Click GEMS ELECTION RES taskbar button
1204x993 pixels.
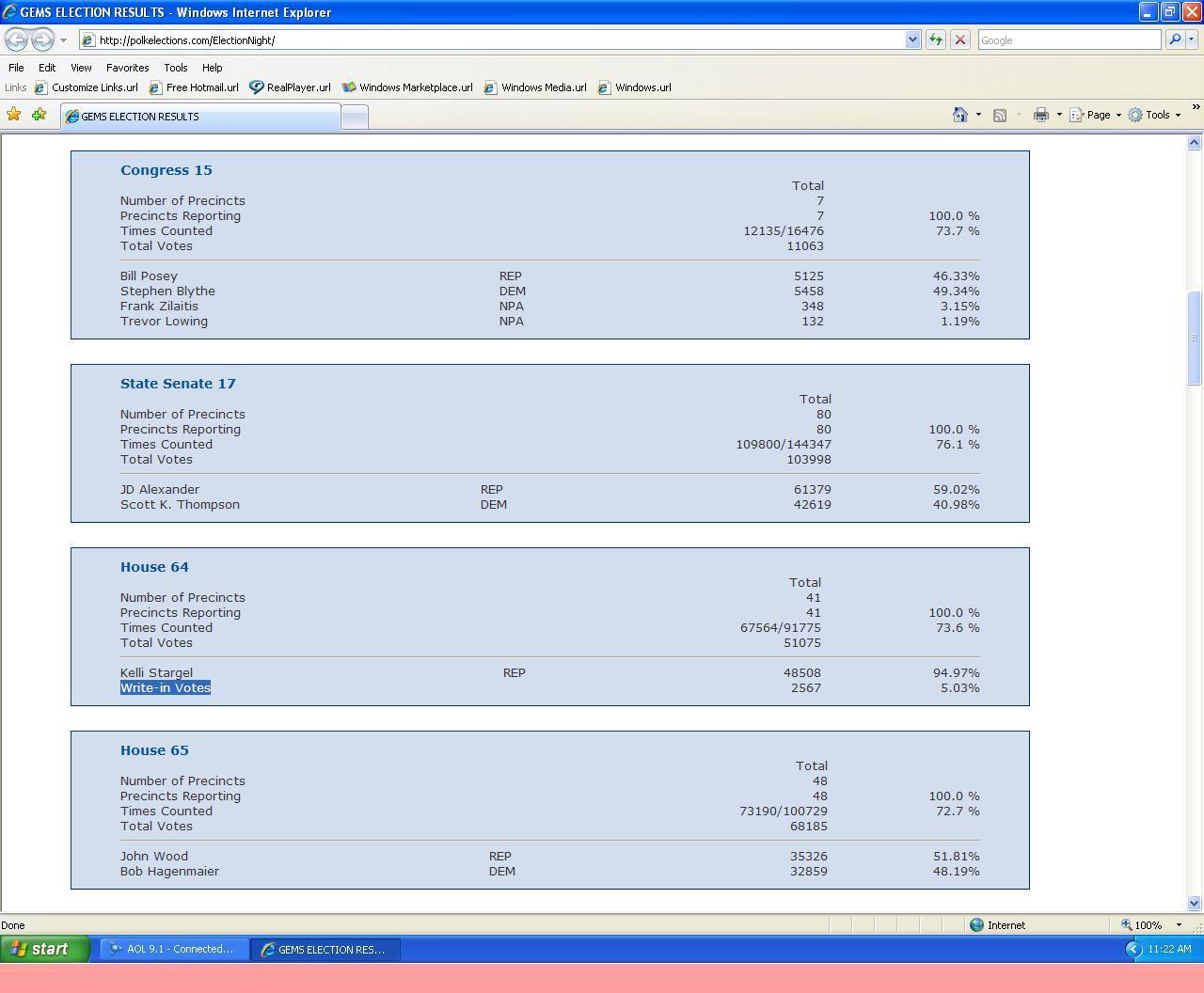coord(325,949)
